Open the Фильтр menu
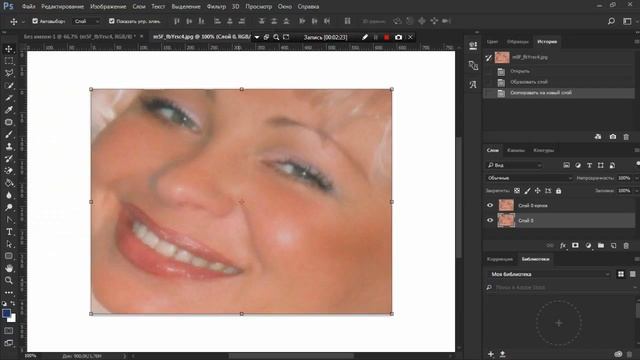This screenshot has height=360, width=640. (x=216, y=7)
